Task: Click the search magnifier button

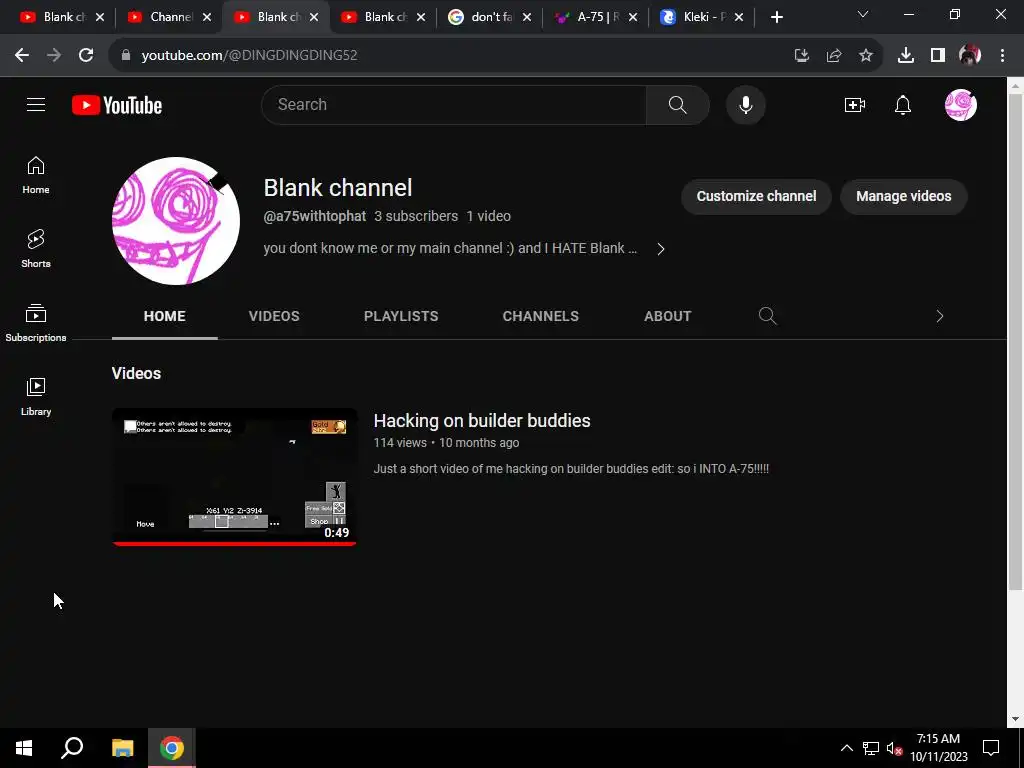Action: click(677, 104)
